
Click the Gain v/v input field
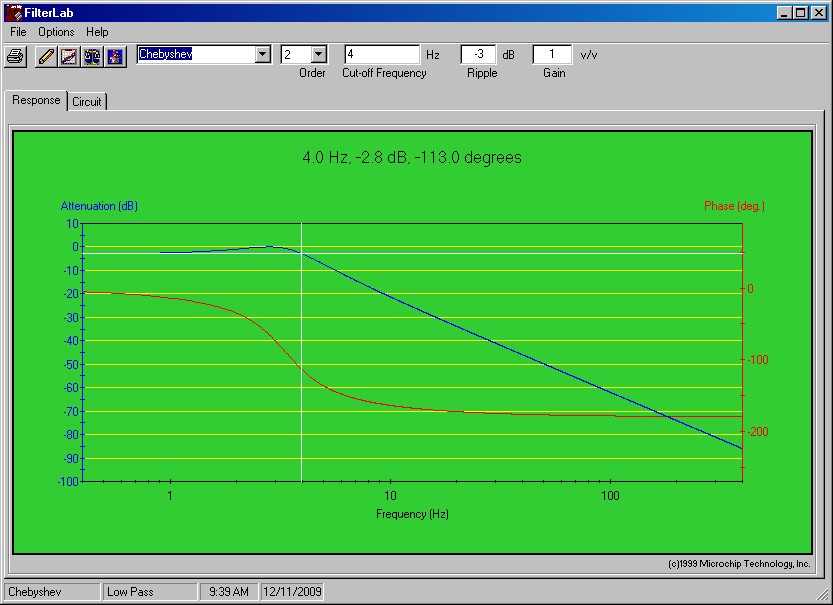pos(552,54)
